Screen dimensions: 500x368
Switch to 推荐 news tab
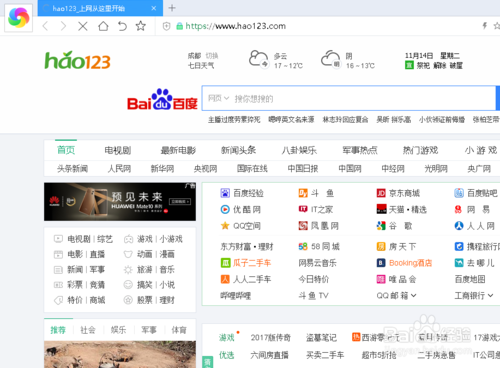[x=58, y=330]
